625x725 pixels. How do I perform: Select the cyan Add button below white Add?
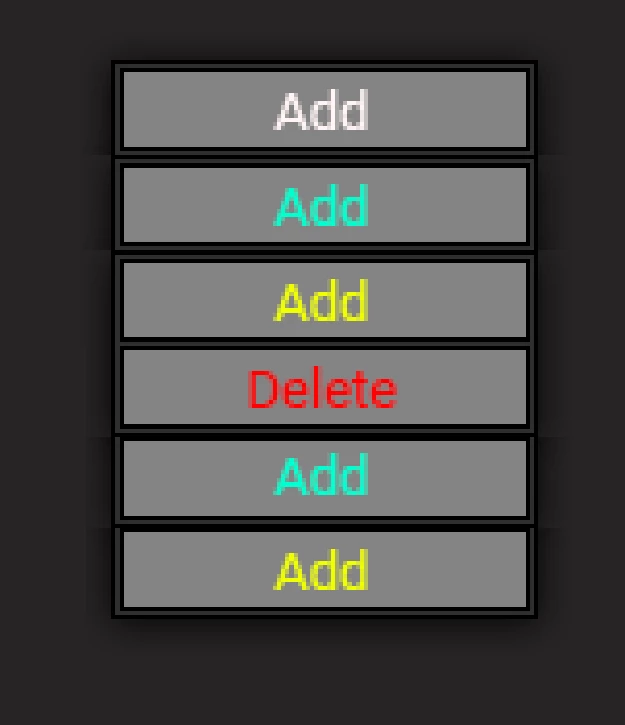[325, 205]
